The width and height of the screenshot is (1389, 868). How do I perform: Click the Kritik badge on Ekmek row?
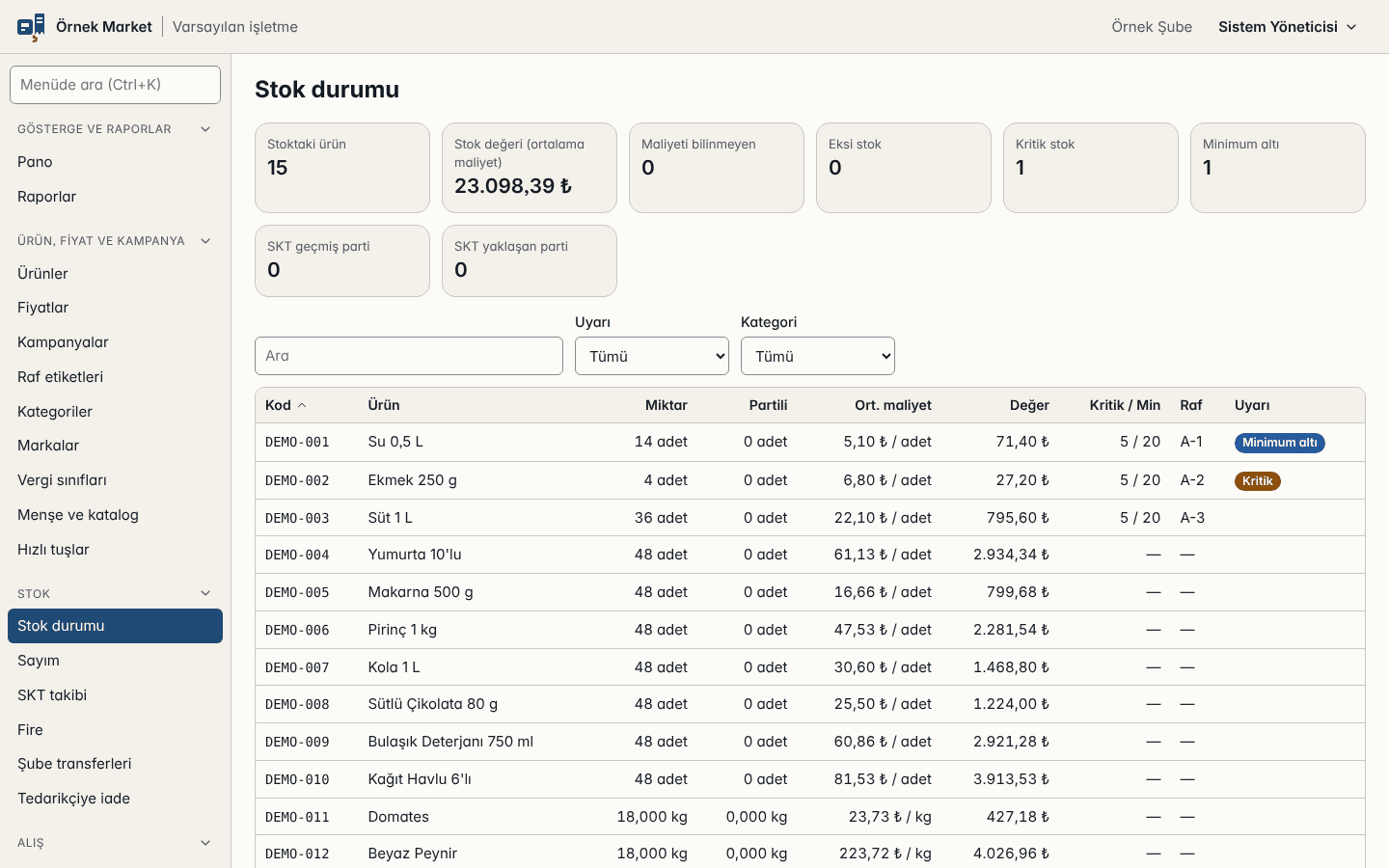pyautogui.click(x=1258, y=481)
